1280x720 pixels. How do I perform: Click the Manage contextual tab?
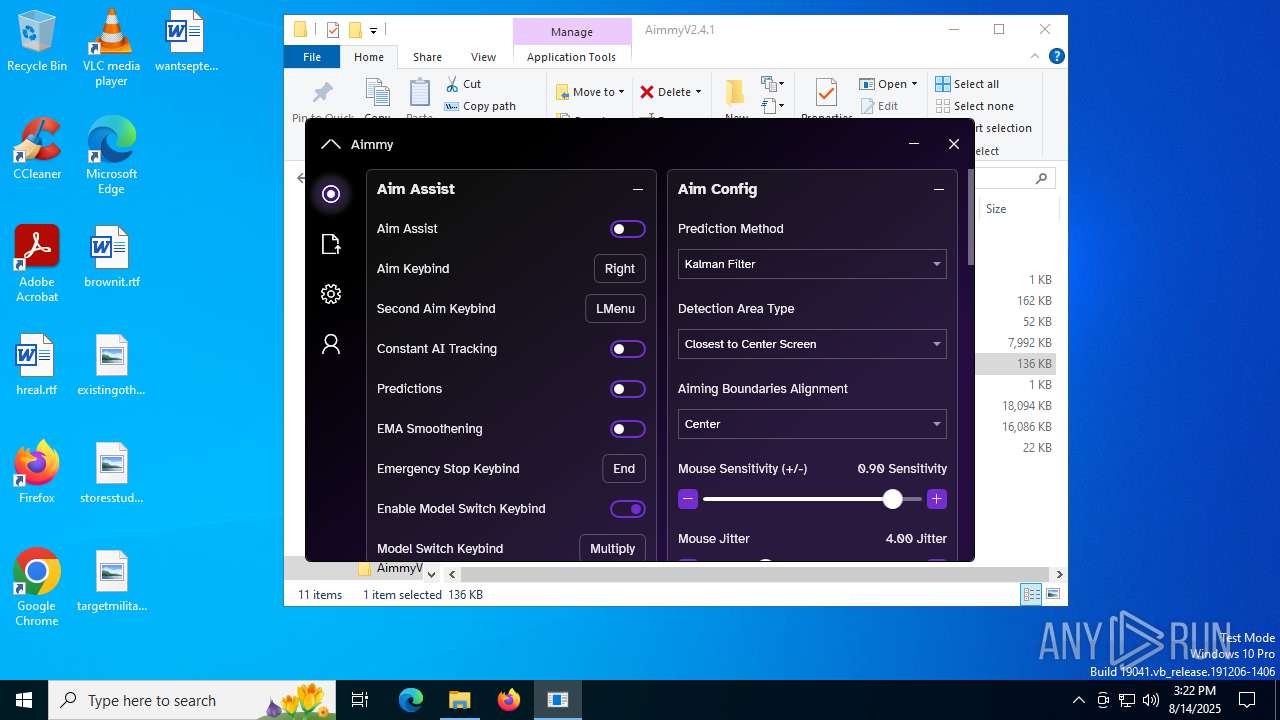572,32
